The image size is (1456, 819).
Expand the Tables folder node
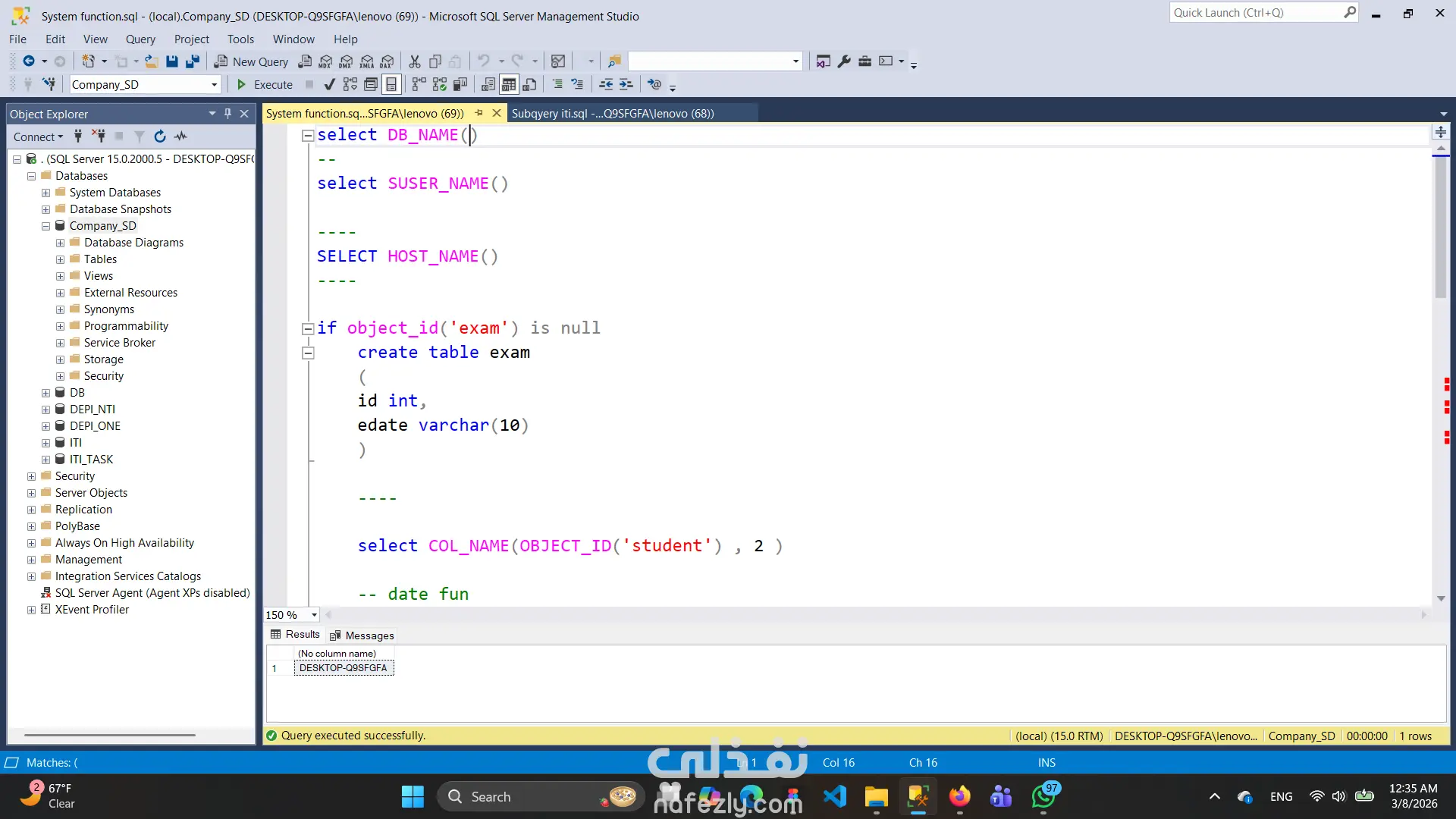[x=60, y=259]
